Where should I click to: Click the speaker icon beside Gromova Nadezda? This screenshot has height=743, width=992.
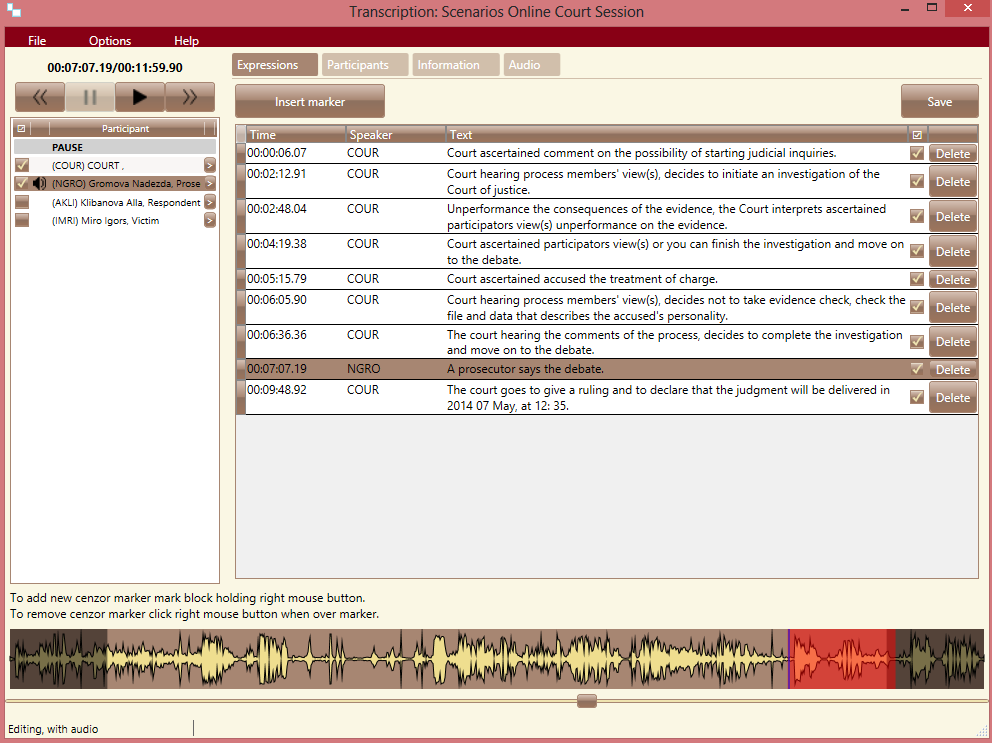click(x=40, y=184)
